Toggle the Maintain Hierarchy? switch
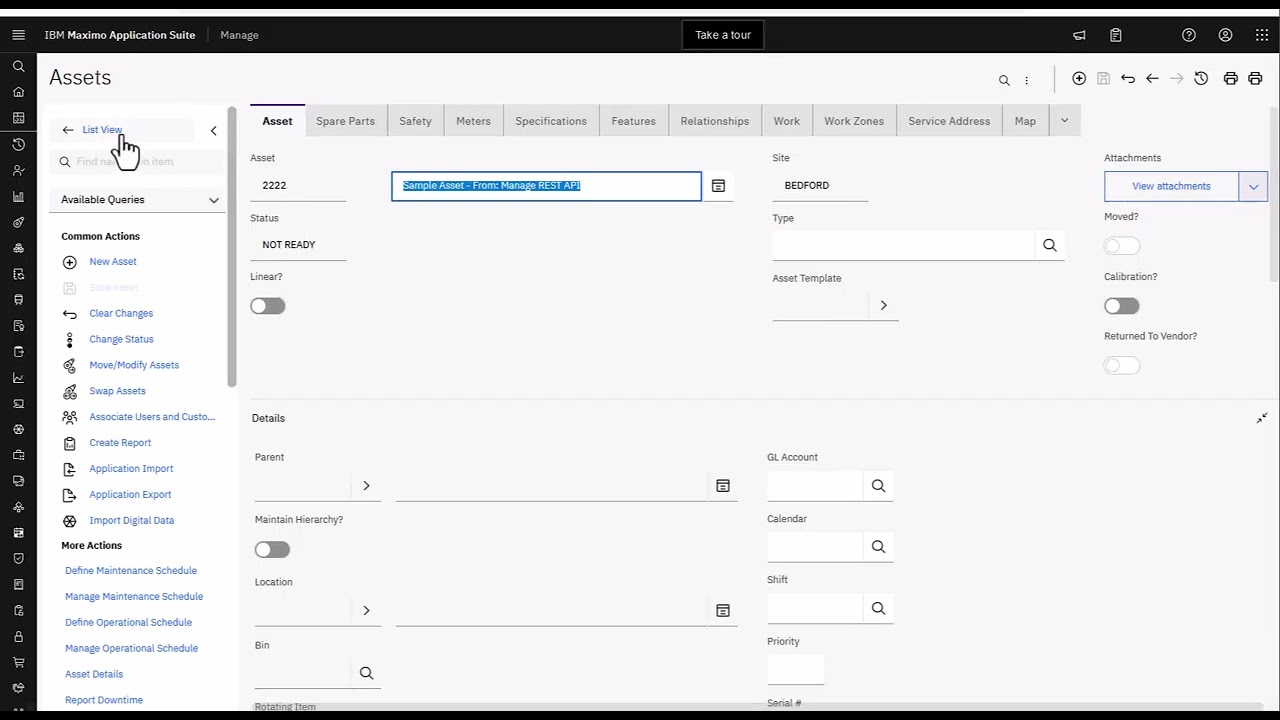 click(x=272, y=549)
